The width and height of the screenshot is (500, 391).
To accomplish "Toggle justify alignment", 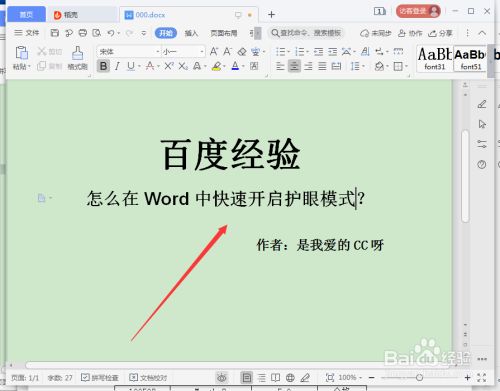I will [322, 66].
